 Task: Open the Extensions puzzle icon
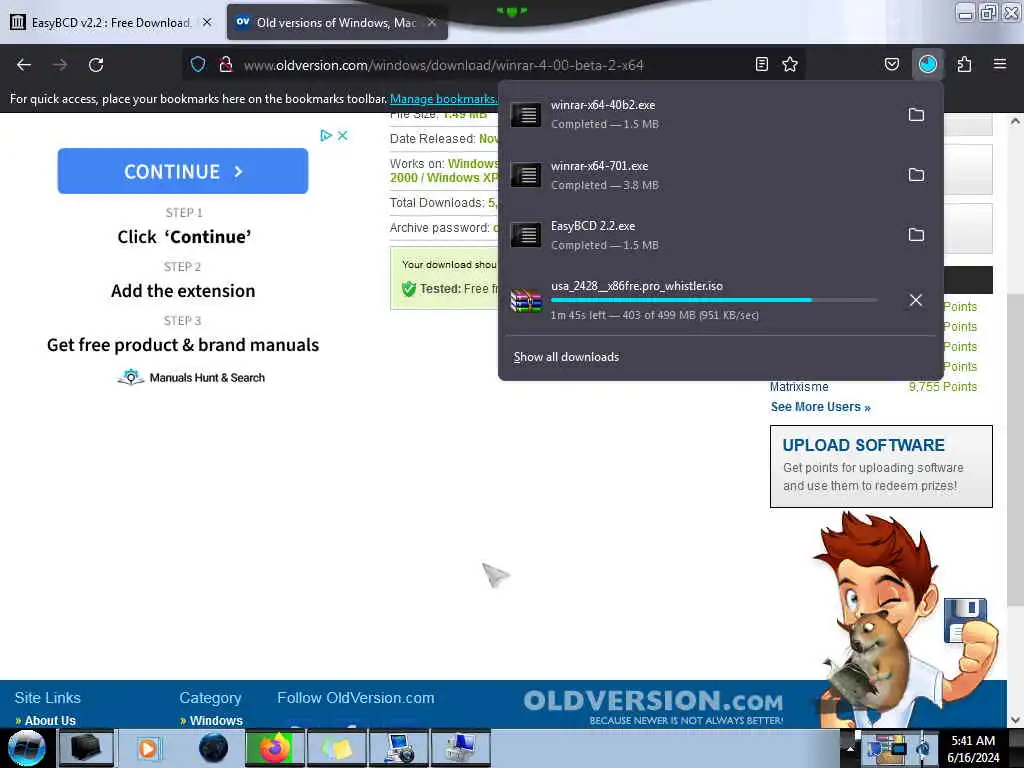coord(964,64)
